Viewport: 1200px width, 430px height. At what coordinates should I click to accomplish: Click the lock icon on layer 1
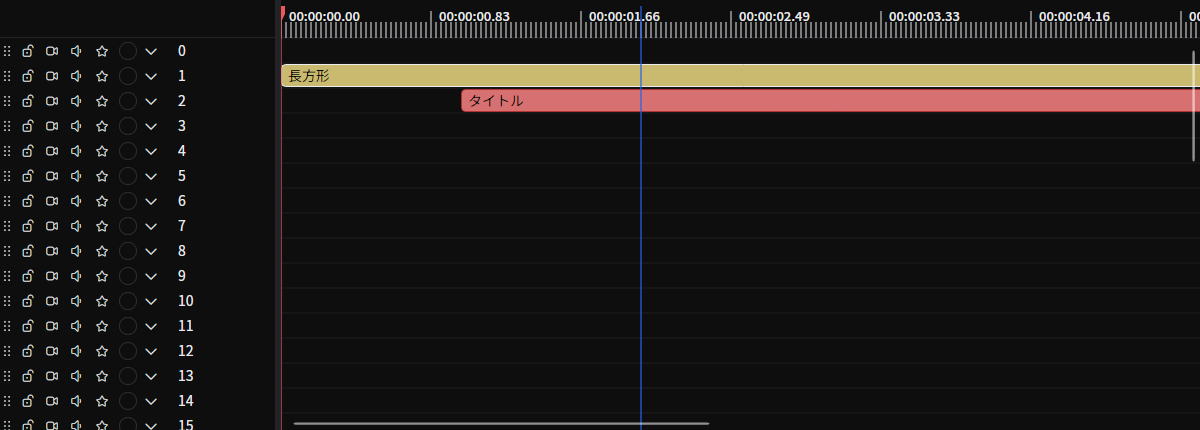[28, 76]
